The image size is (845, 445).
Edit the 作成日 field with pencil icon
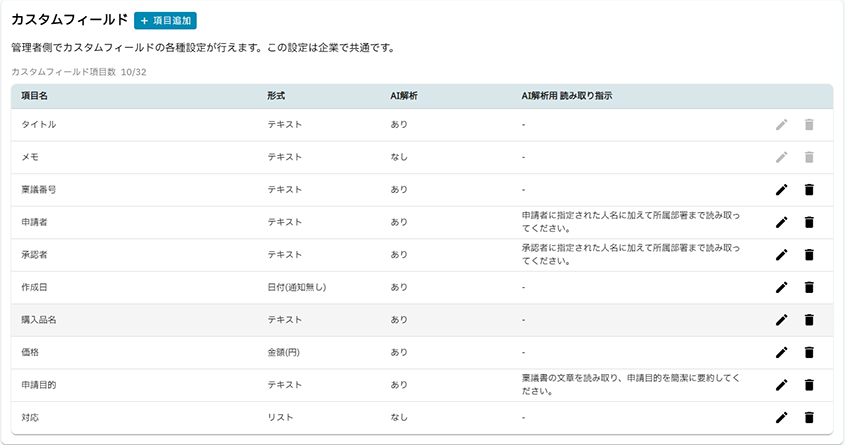pyautogui.click(x=781, y=288)
